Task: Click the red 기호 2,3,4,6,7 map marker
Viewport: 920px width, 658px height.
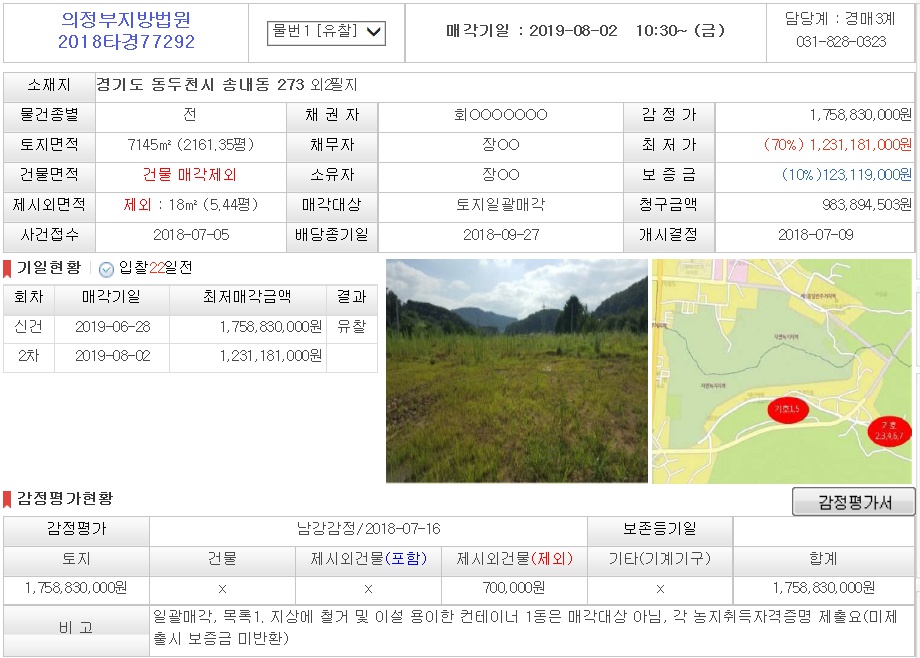Action: [889, 430]
